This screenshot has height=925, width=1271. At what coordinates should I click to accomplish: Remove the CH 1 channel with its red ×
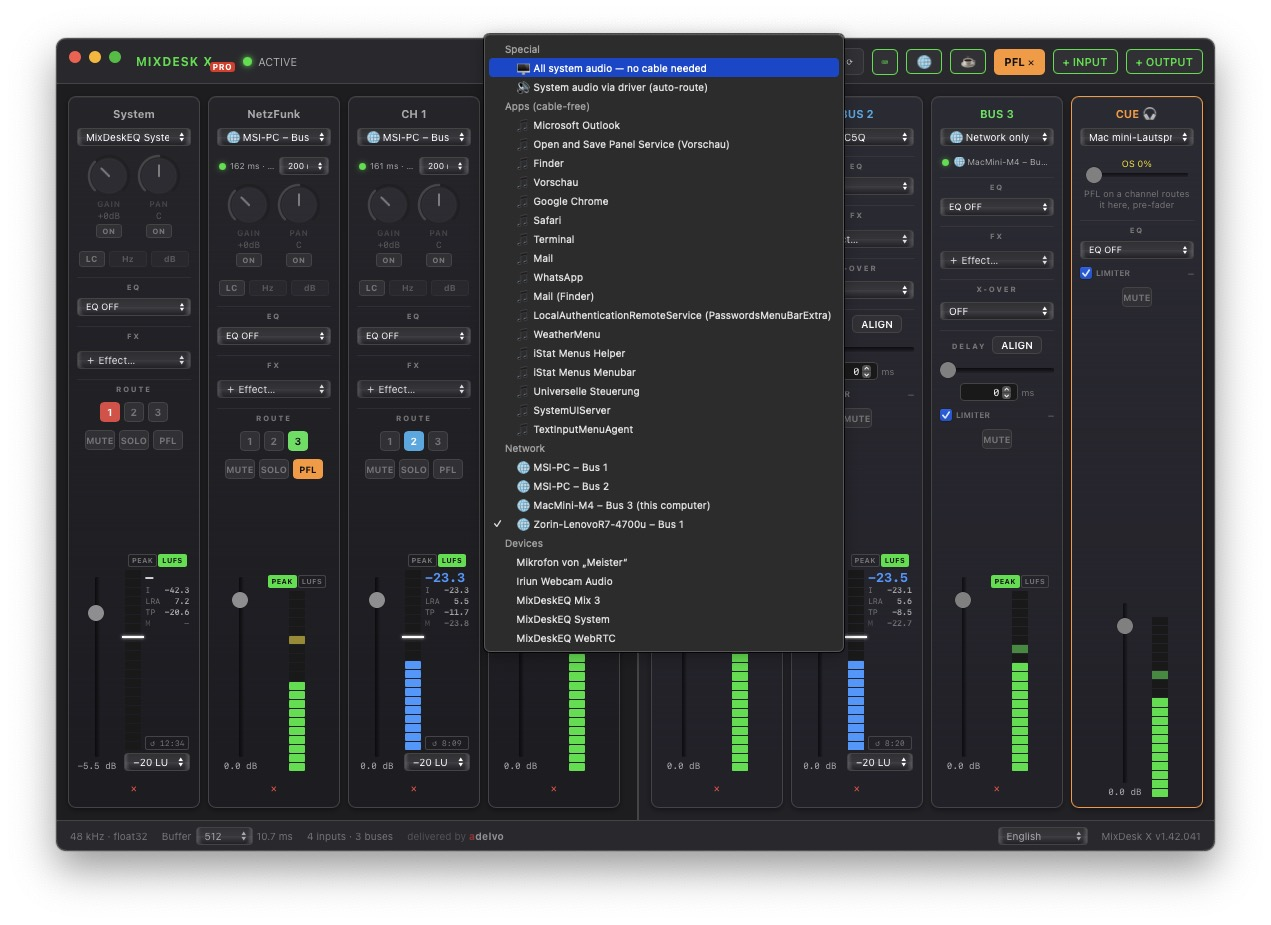(413, 789)
